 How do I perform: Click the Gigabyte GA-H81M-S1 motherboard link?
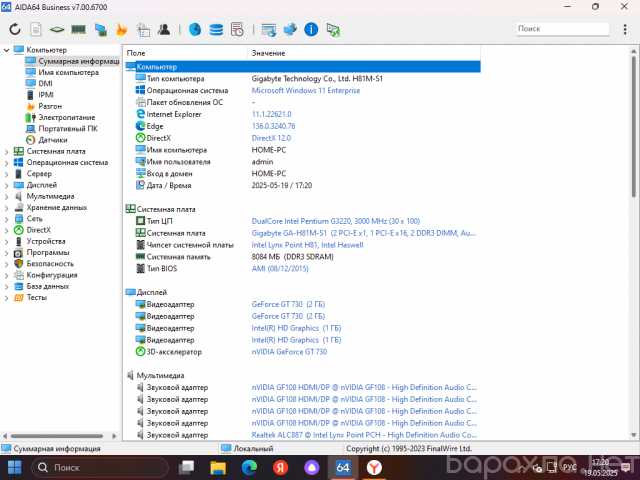tap(363, 233)
